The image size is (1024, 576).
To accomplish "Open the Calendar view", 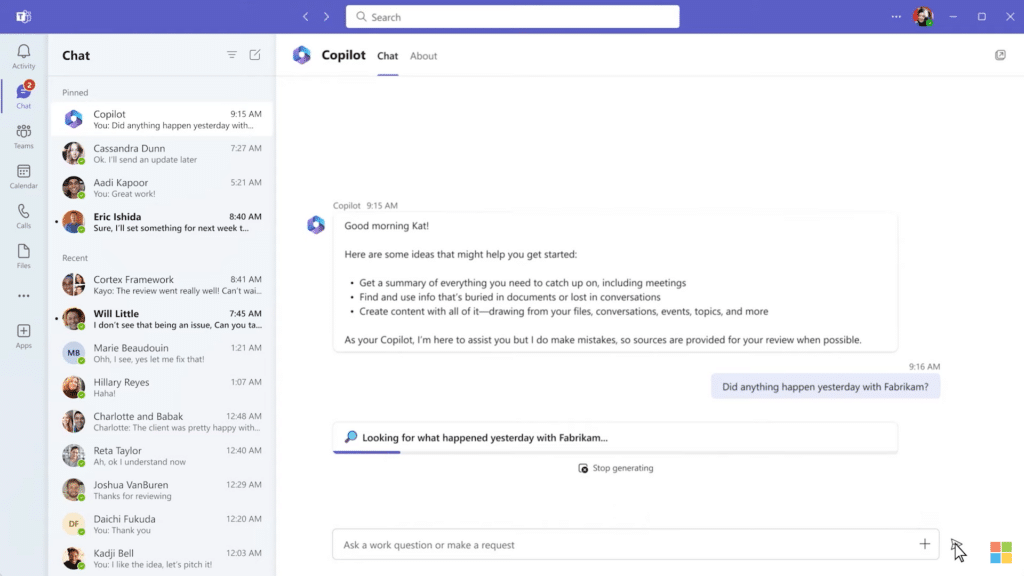I will point(23,176).
